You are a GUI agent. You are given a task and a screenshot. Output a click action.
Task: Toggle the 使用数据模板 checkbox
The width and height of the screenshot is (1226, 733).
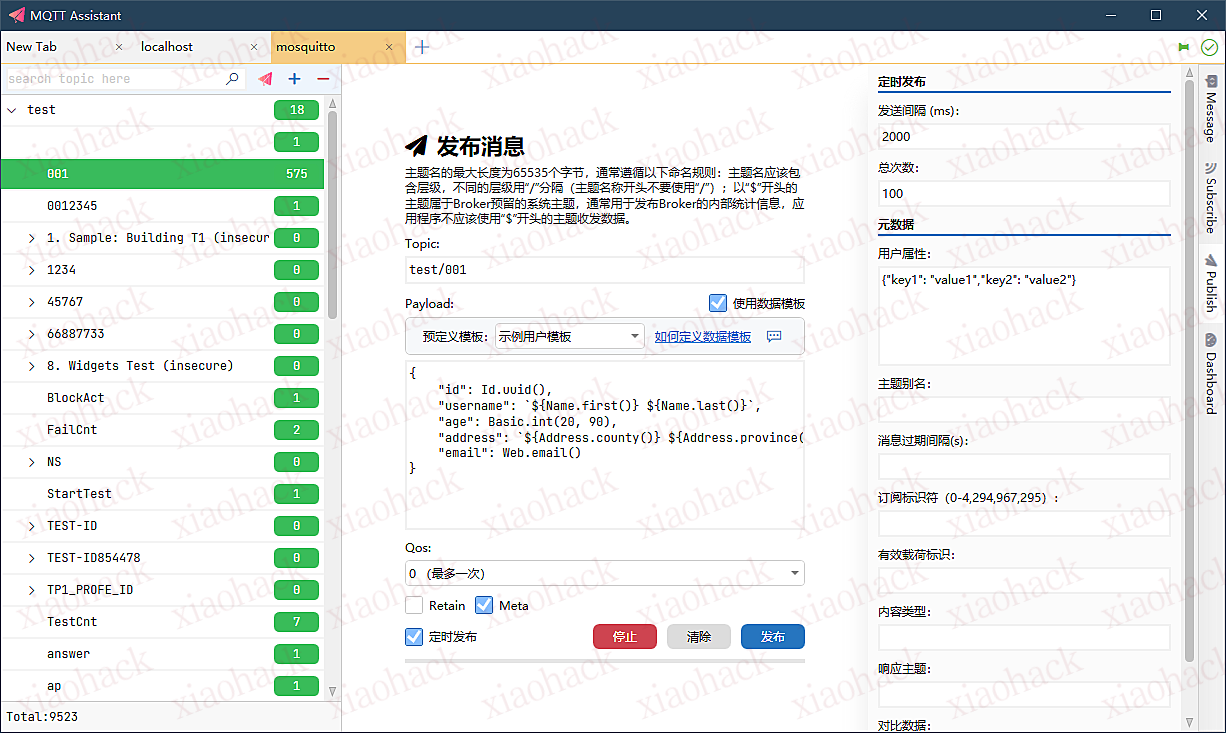pyautogui.click(x=718, y=303)
